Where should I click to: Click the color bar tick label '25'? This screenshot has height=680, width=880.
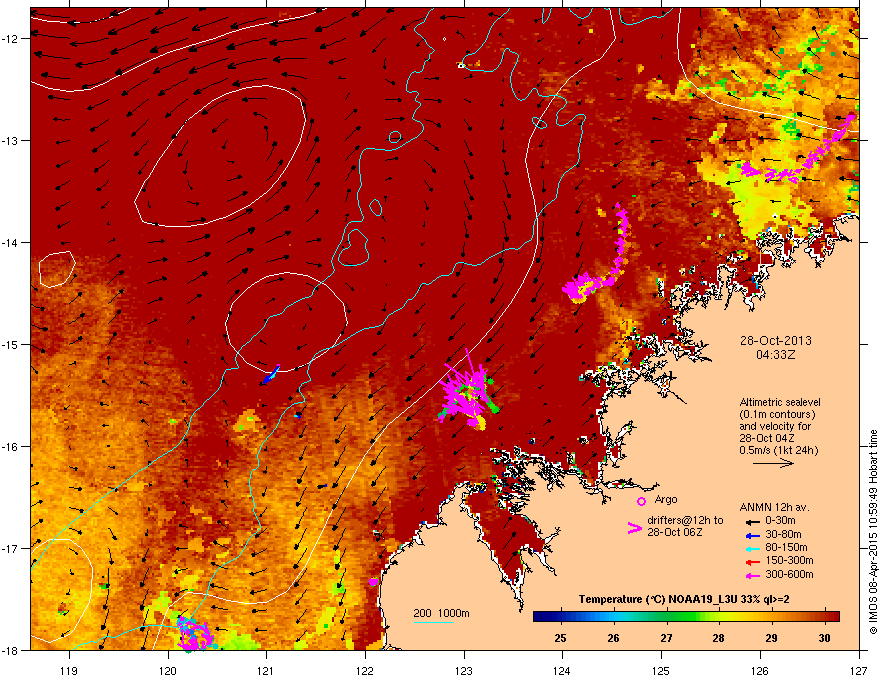(x=560, y=638)
